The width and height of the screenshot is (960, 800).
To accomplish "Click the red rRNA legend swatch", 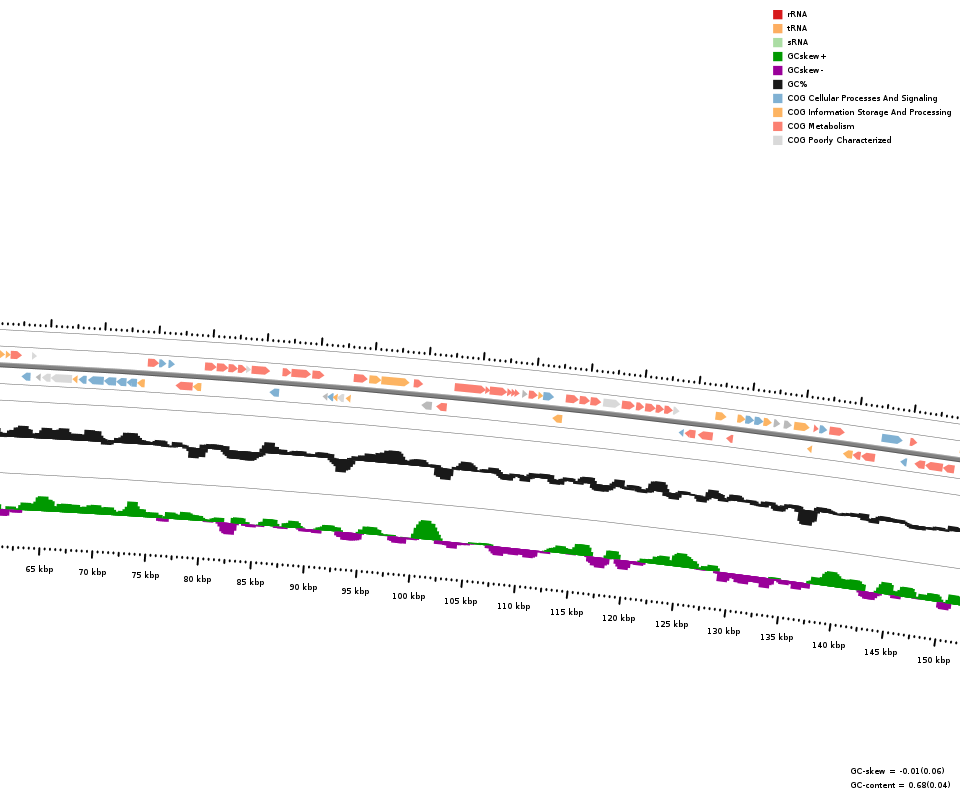I will [777, 14].
